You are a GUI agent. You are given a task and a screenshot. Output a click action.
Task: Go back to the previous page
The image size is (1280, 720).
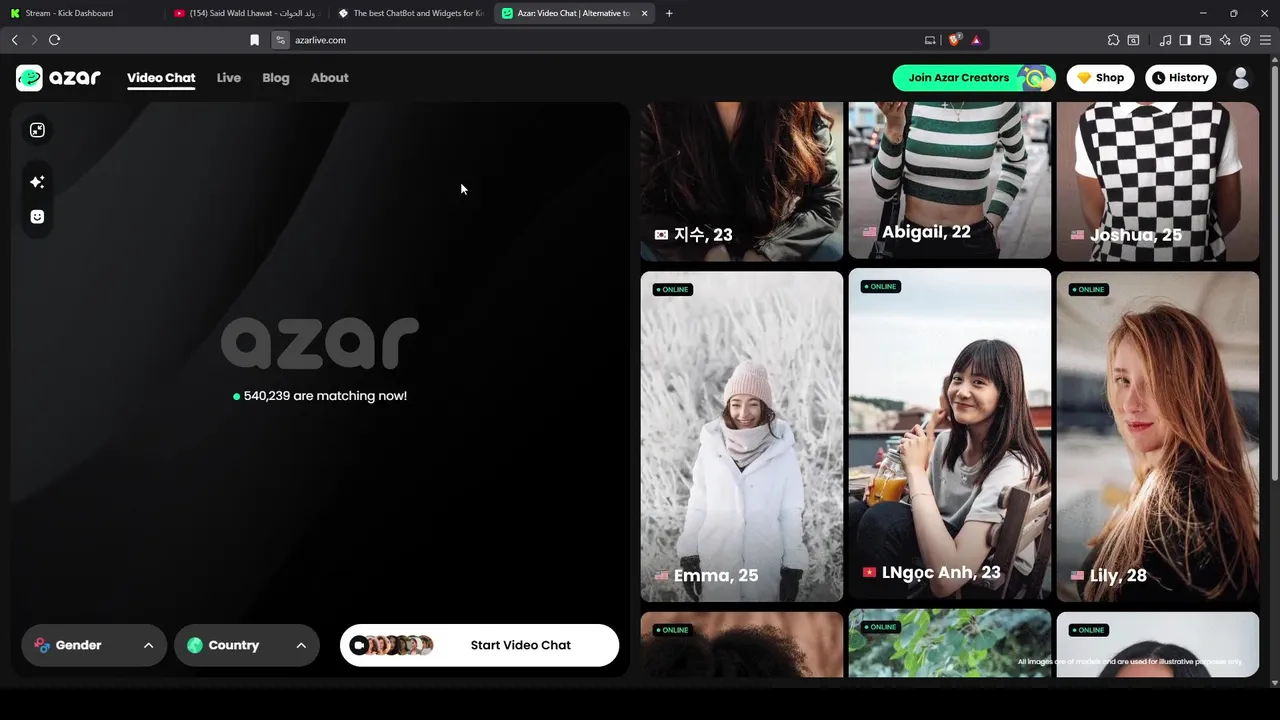pyautogui.click(x=14, y=40)
